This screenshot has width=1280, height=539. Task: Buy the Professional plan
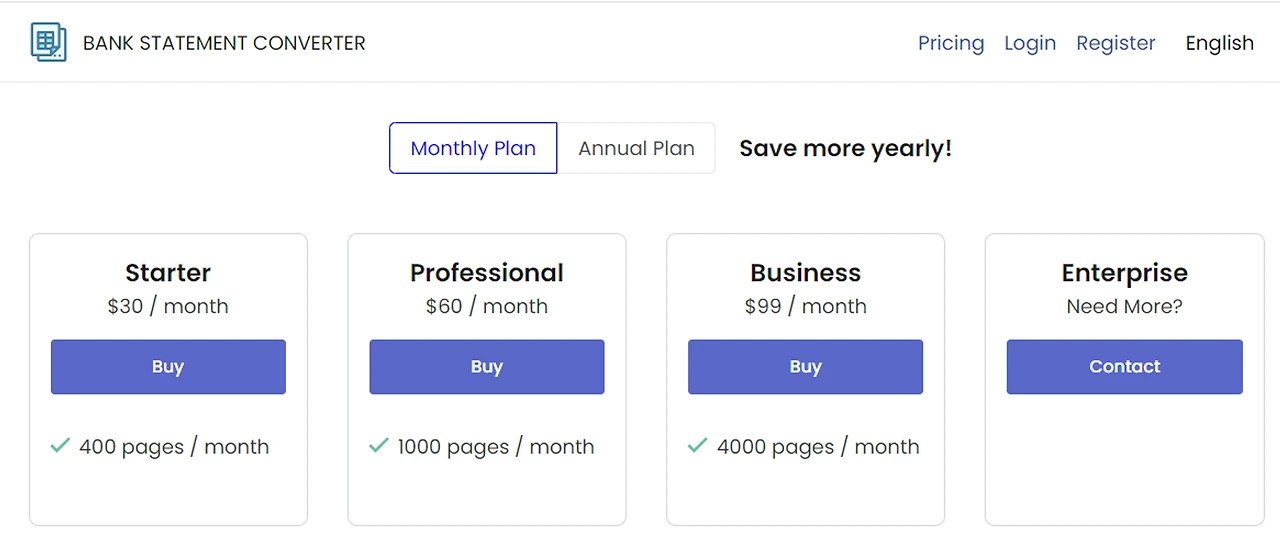tap(487, 367)
